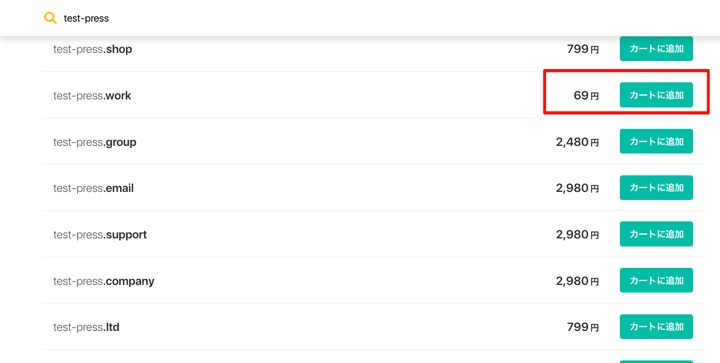Select the test-press.support domain name
720x363 pixels.
(100, 235)
